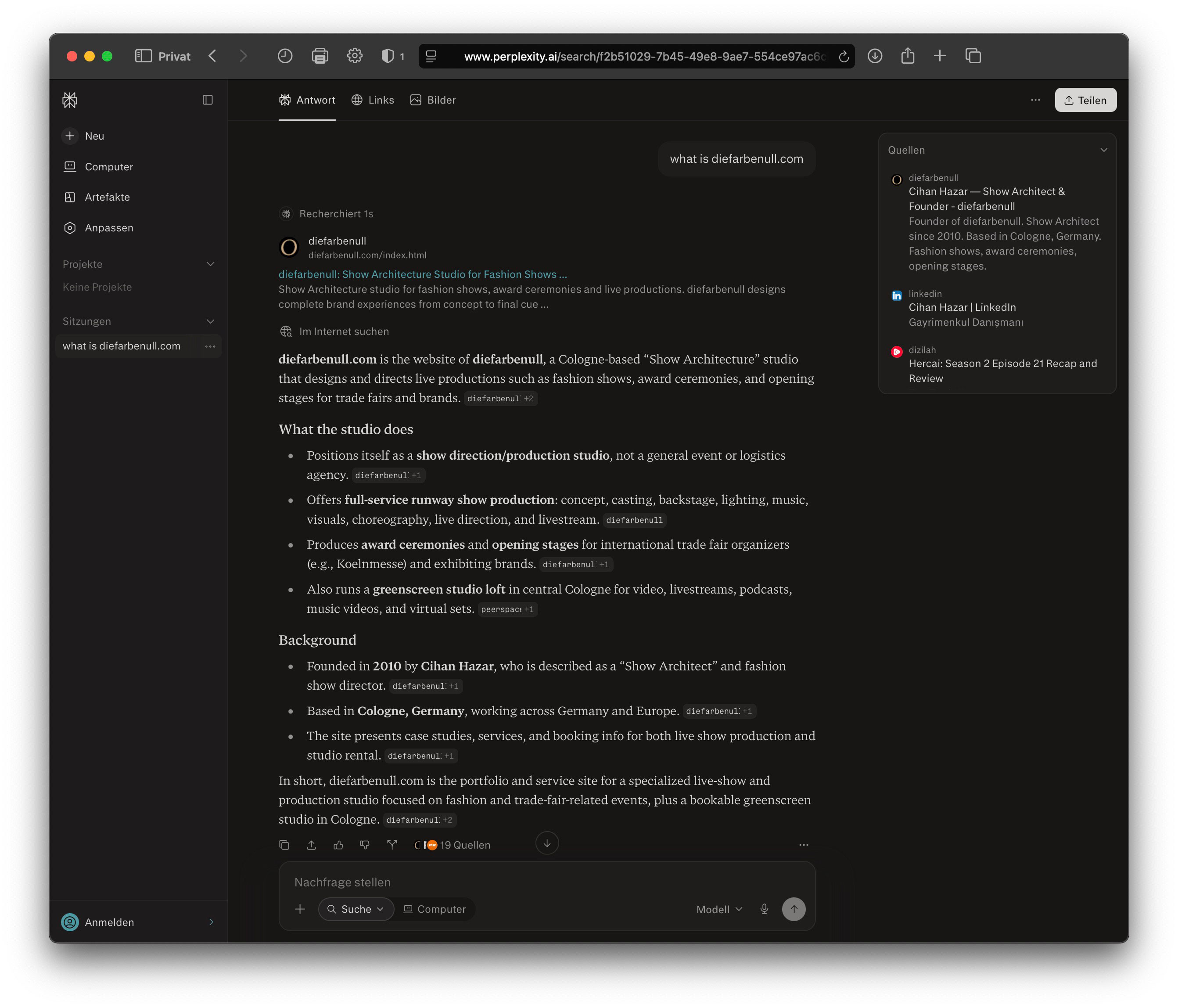Click the print page icon
Viewport: 1178px width, 1008px height.
coord(320,56)
